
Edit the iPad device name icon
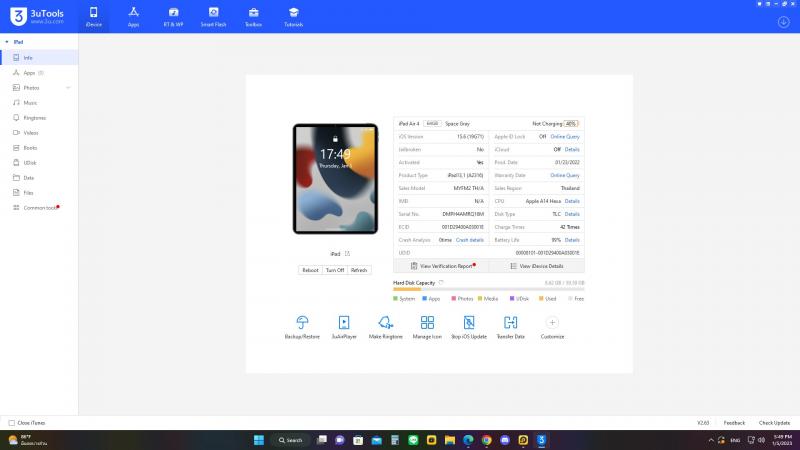pos(347,254)
